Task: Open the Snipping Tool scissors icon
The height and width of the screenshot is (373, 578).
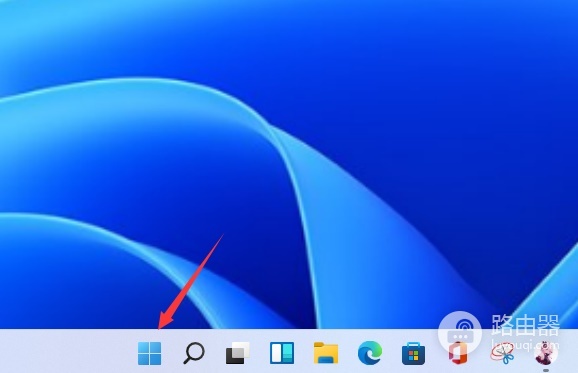Action: (502, 353)
